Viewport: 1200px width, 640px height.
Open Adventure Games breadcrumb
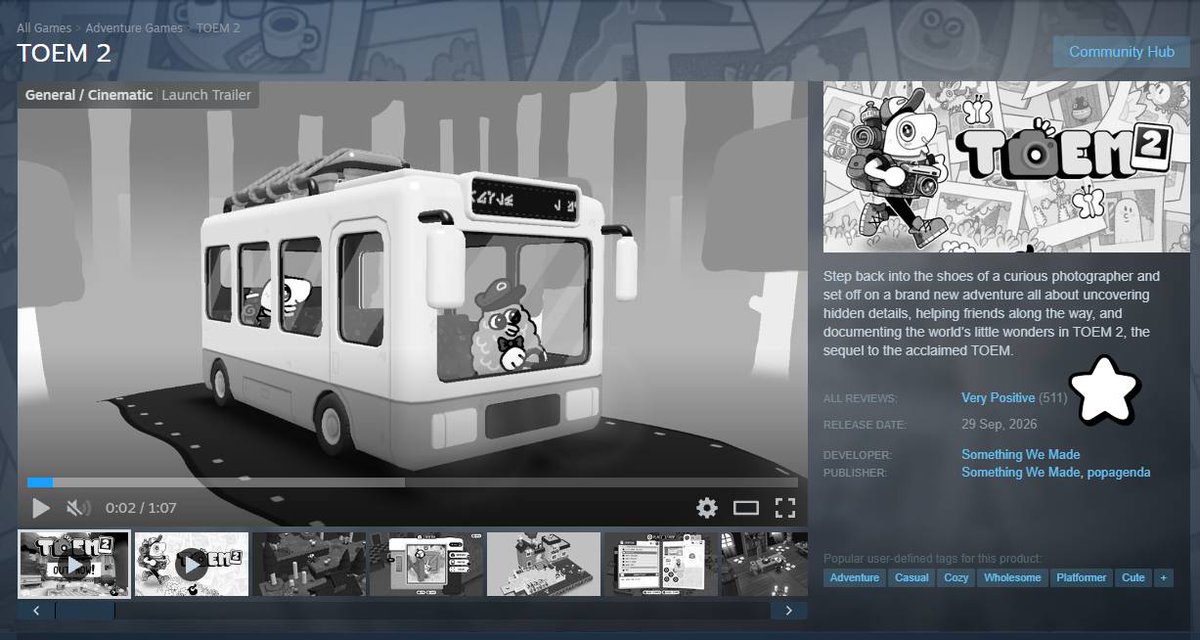click(134, 27)
